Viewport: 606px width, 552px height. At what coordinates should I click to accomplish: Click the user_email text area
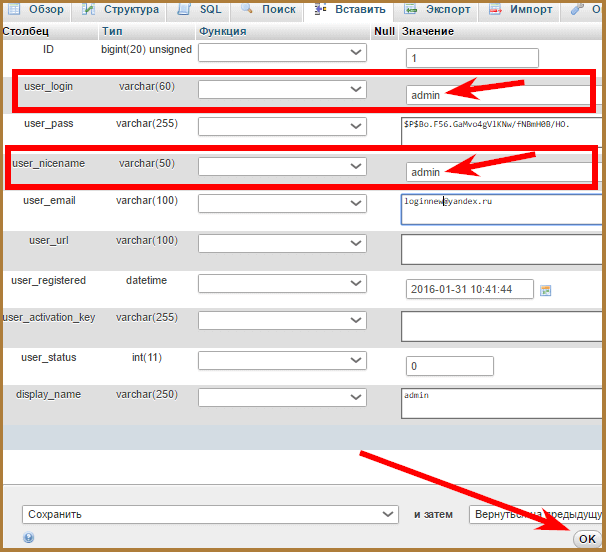502,210
